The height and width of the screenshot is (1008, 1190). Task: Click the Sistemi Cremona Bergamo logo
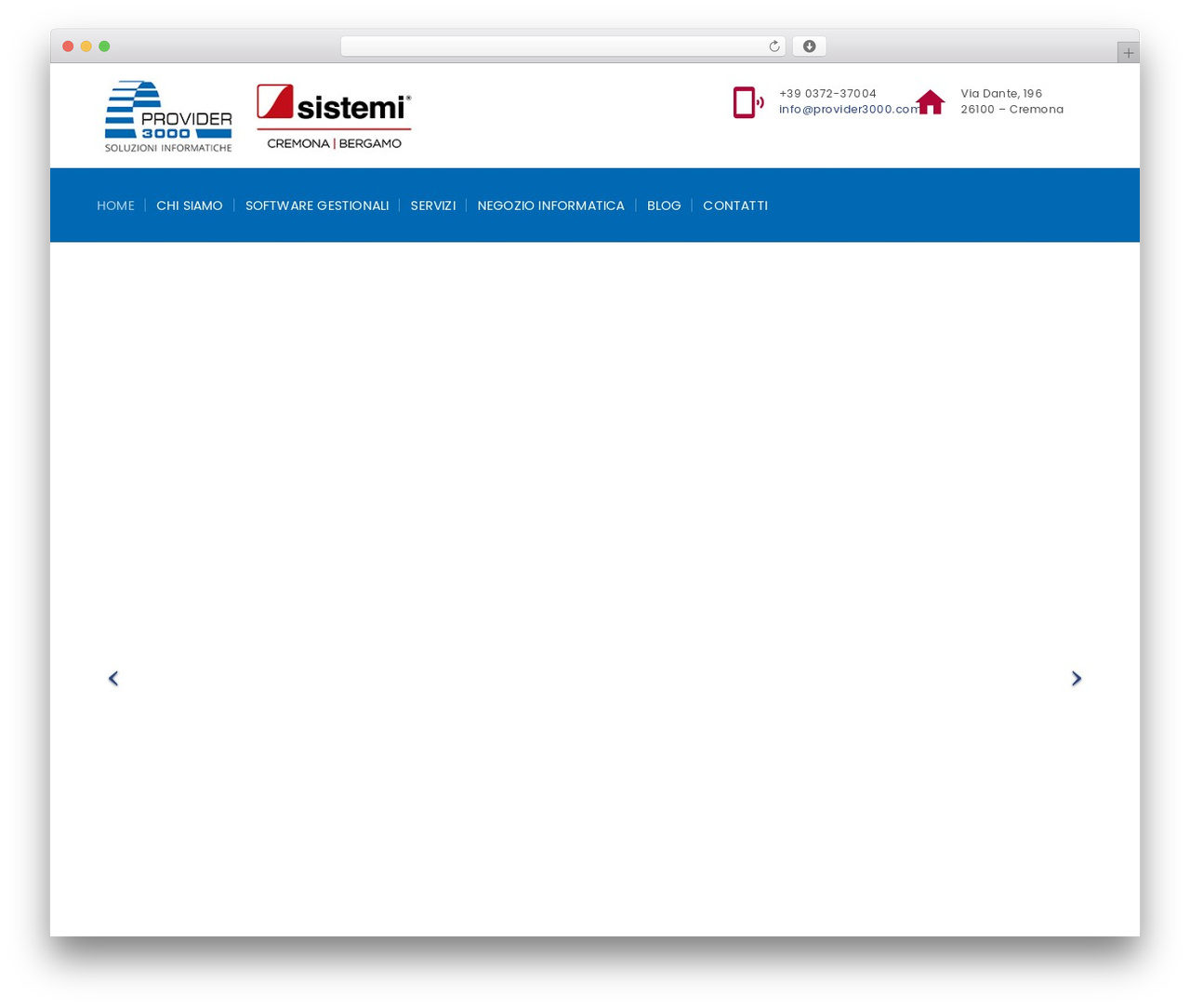point(334,116)
